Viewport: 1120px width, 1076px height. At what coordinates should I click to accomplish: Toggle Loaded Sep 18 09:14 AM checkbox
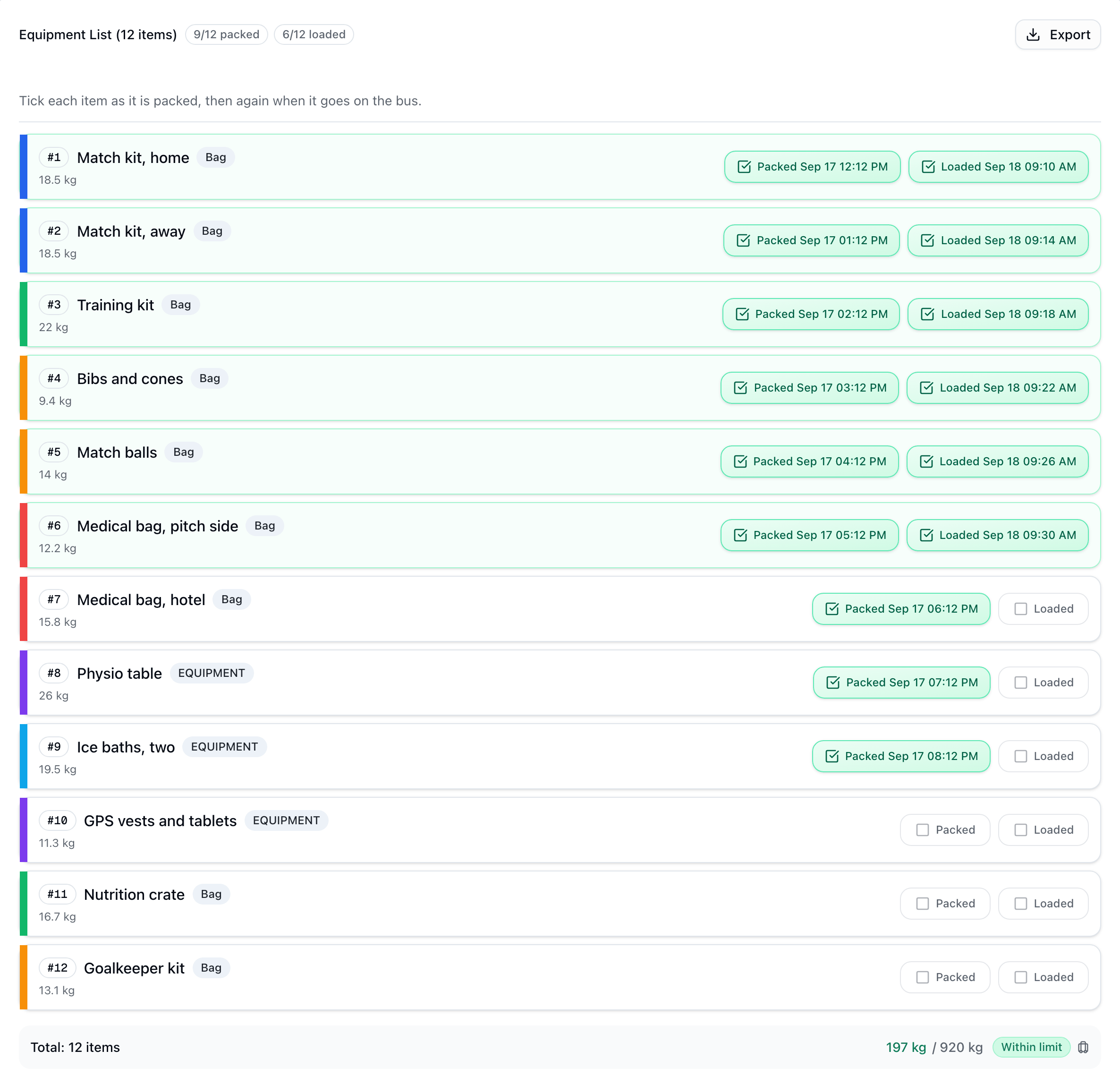(x=998, y=241)
